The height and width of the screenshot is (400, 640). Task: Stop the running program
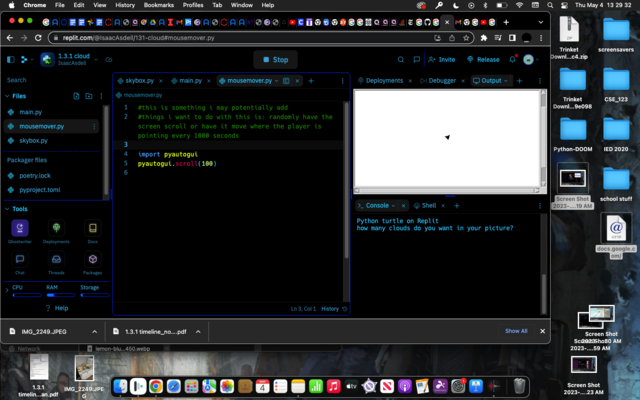pos(275,60)
